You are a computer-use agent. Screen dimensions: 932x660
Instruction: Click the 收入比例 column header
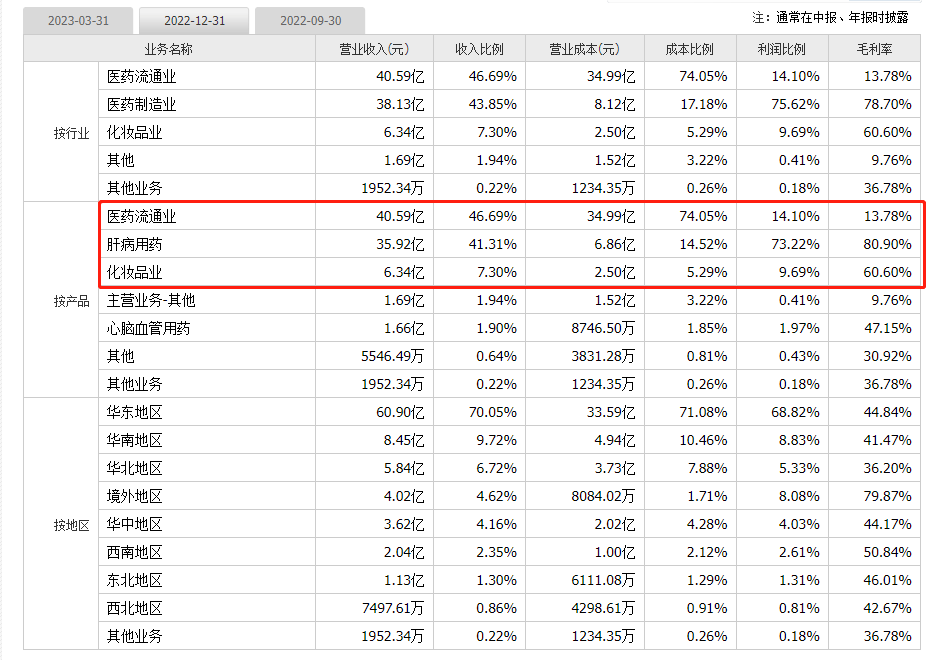tap(479, 49)
